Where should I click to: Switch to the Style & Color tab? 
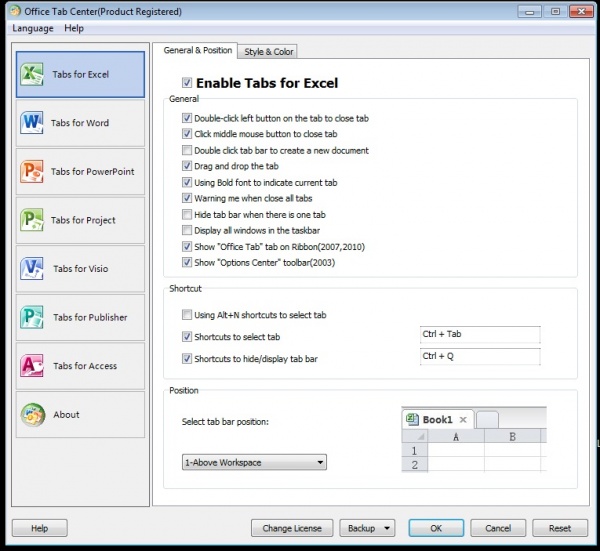(x=268, y=52)
